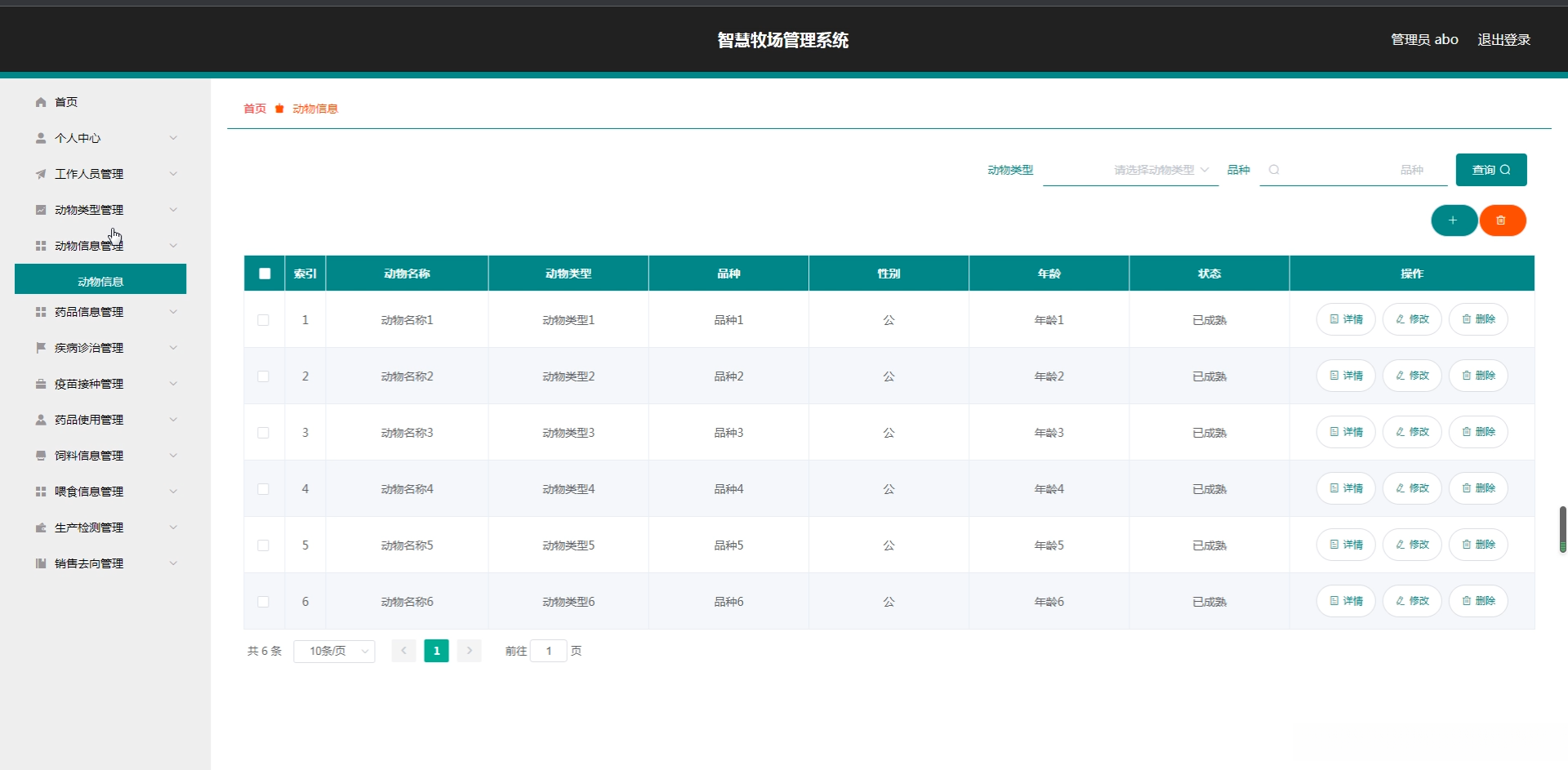Click the paper plane icon beside 工作人员管理

pyautogui.click(x=41, y=174)
